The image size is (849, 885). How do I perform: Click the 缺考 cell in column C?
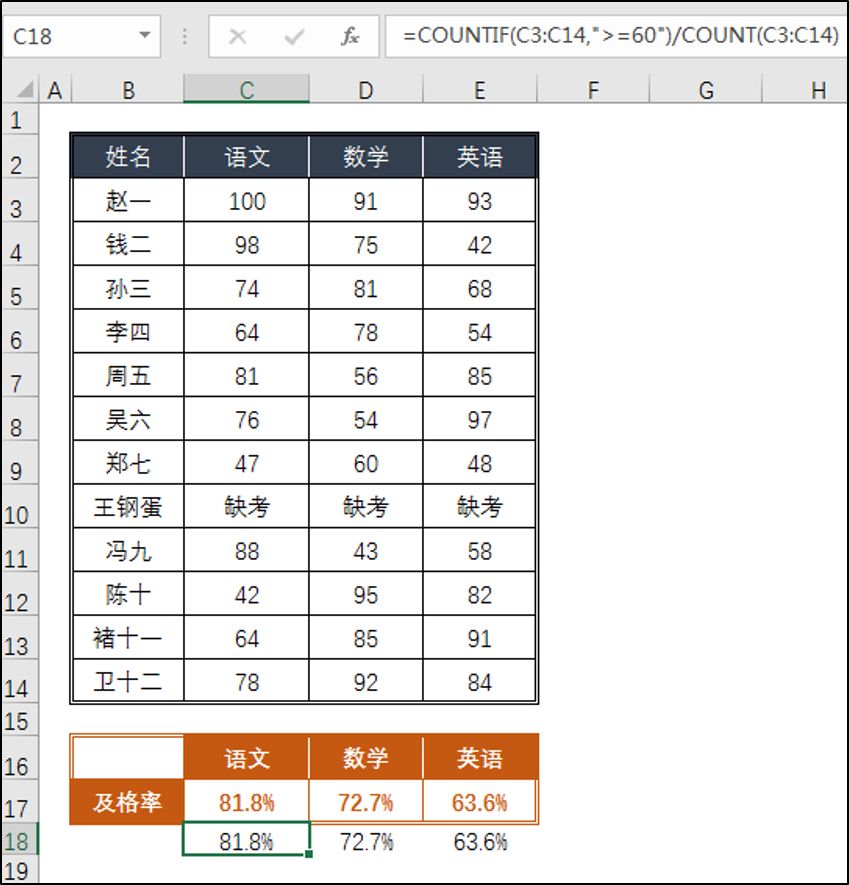click(x=246, y=506)
